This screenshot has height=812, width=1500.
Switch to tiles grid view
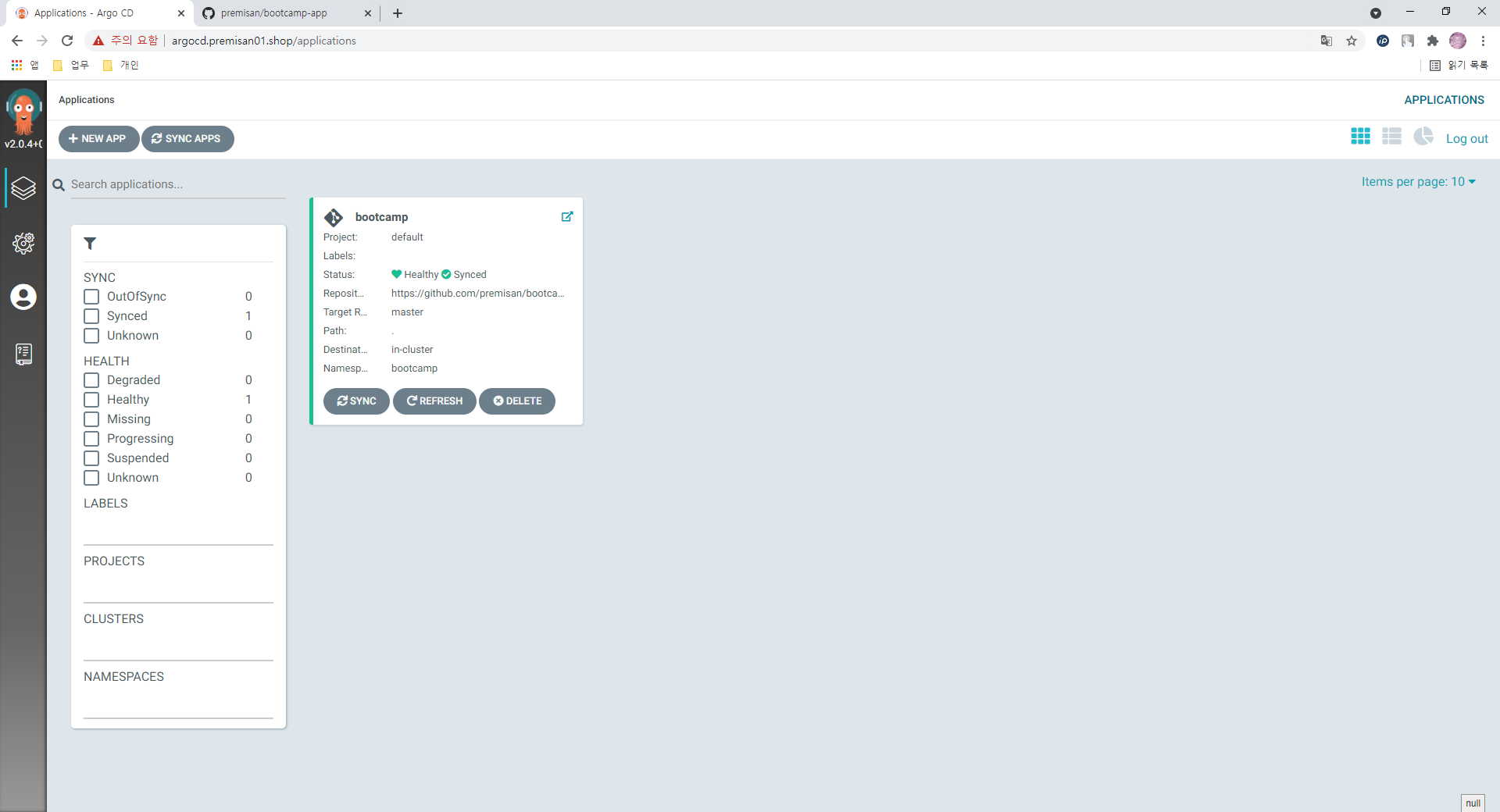coord(1360,137)
